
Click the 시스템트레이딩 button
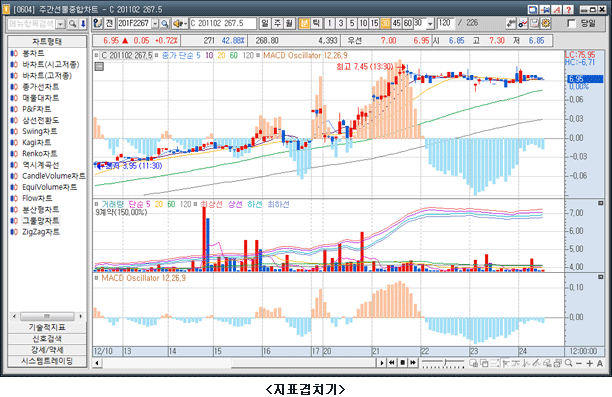pos(47,361)
